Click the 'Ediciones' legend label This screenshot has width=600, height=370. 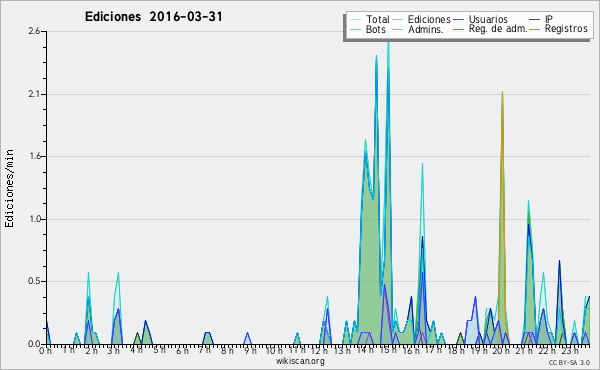pos(429,19)
